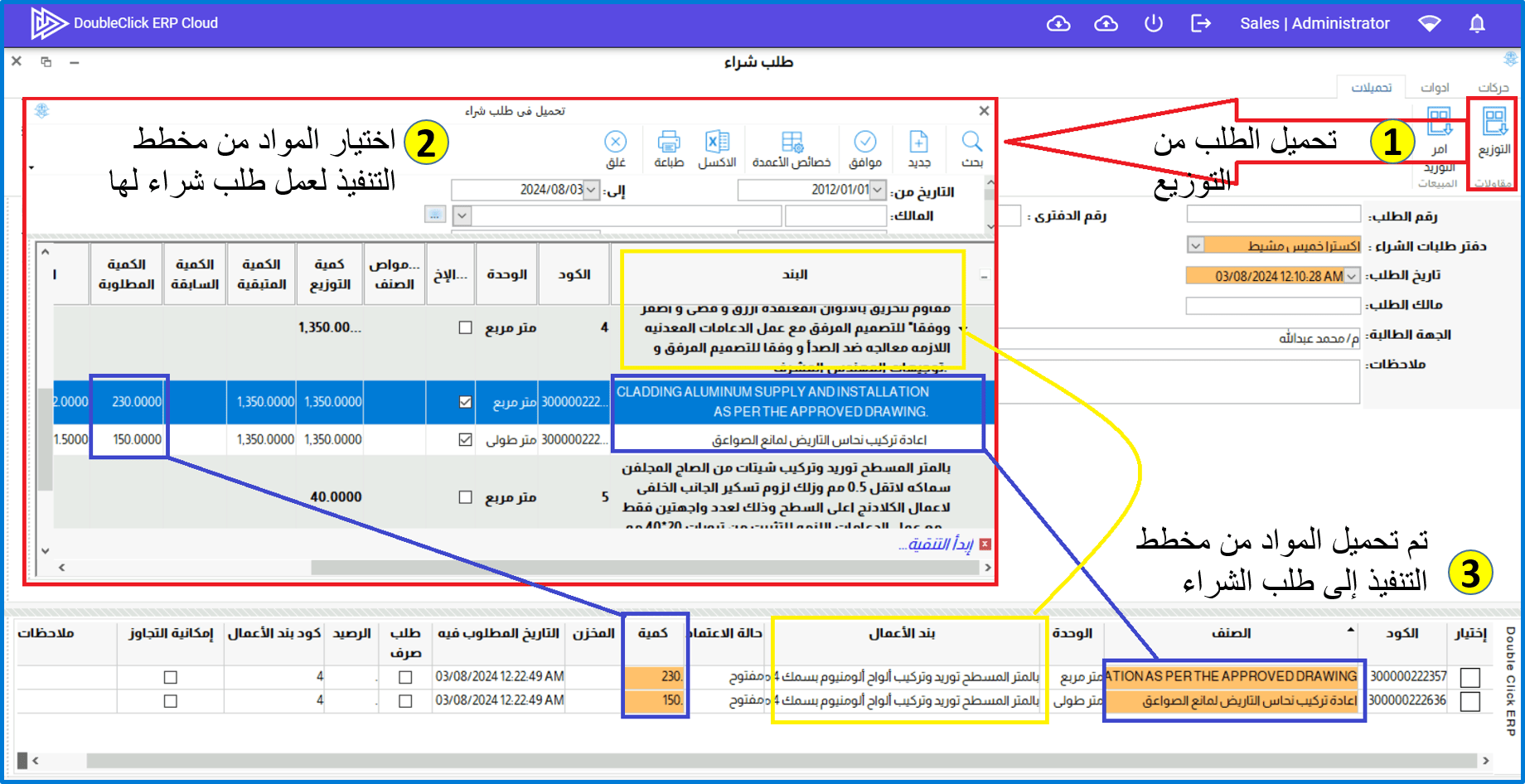Screen dimensions: 1525x784
Task: Tick إمكانية التجاوز checkbox in the 150 quantity row
Action: click(171, 701)
